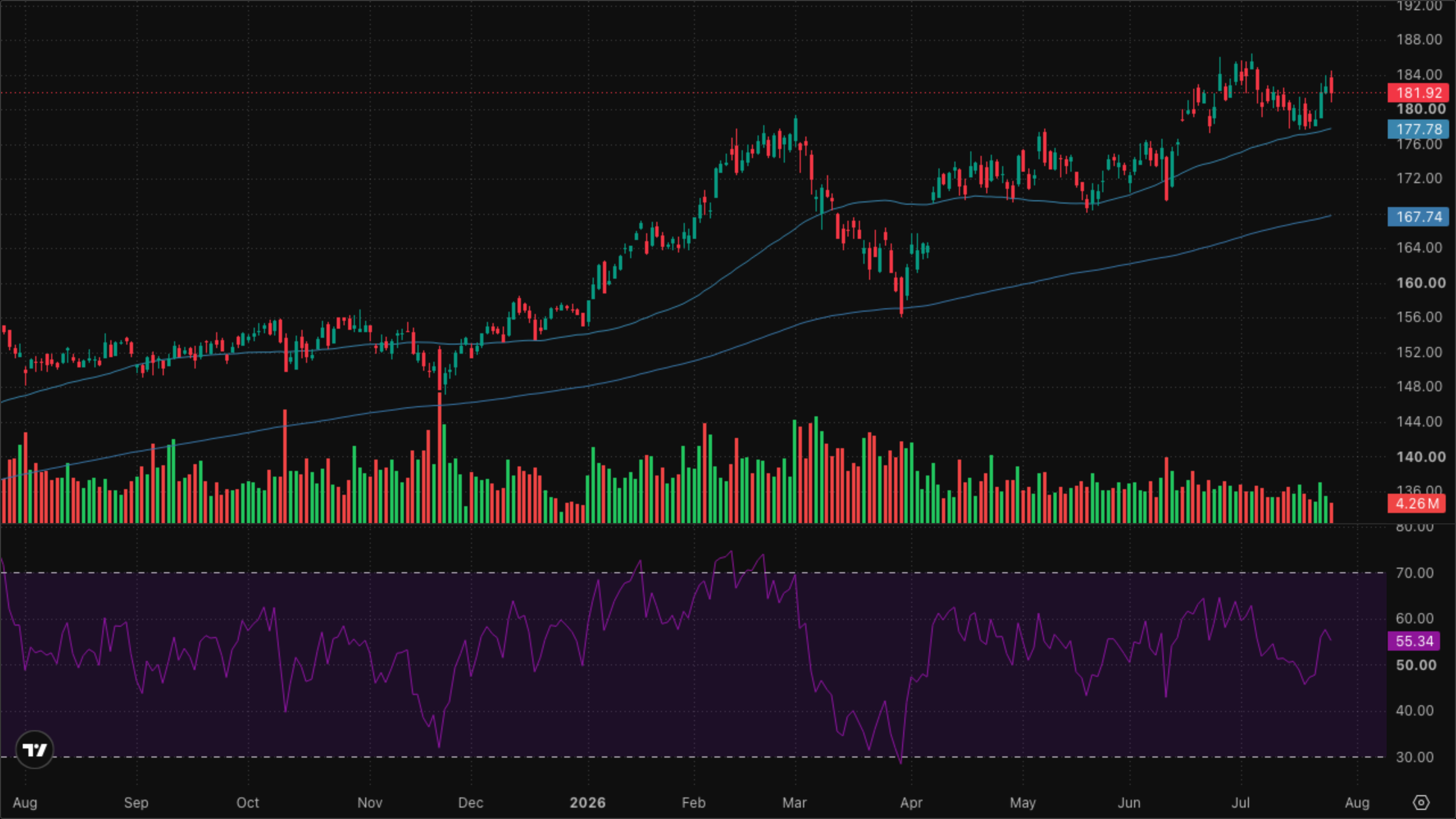The width and height of the screenshot is (1456, 819).
Task: Select the current price label 181.92
Action: click(x=1418, y=93)
